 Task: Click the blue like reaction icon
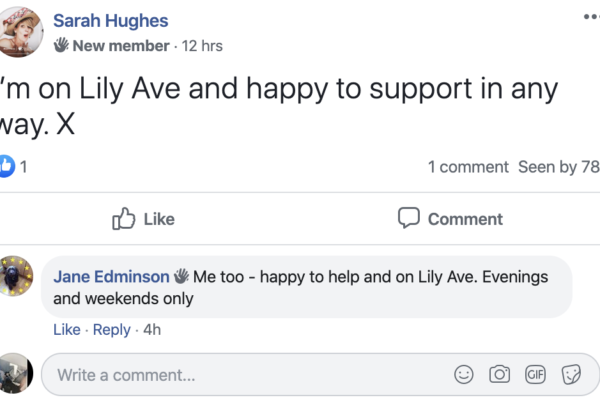click(7, 166)
